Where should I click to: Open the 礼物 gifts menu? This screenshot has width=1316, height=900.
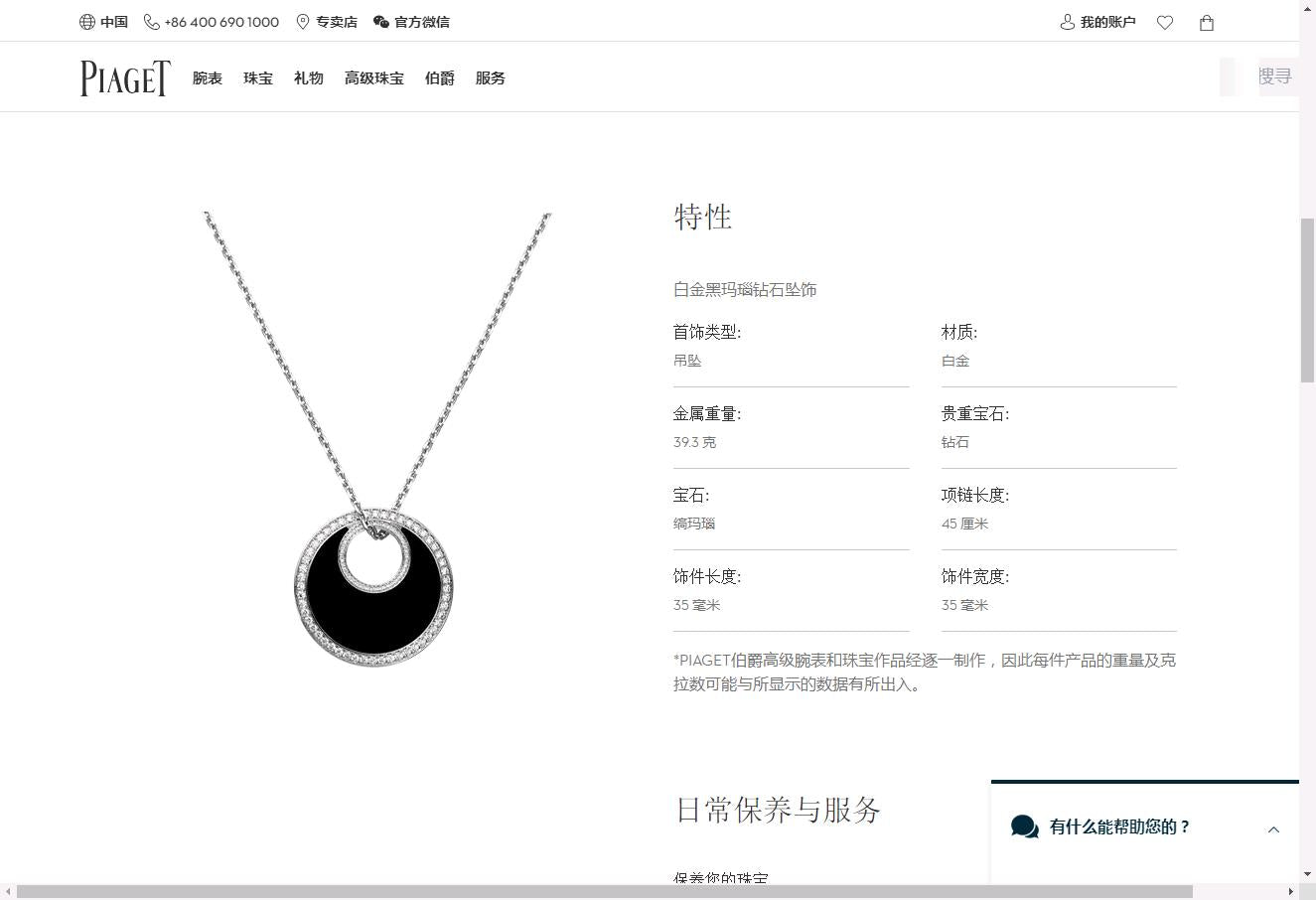coord(309,78)
